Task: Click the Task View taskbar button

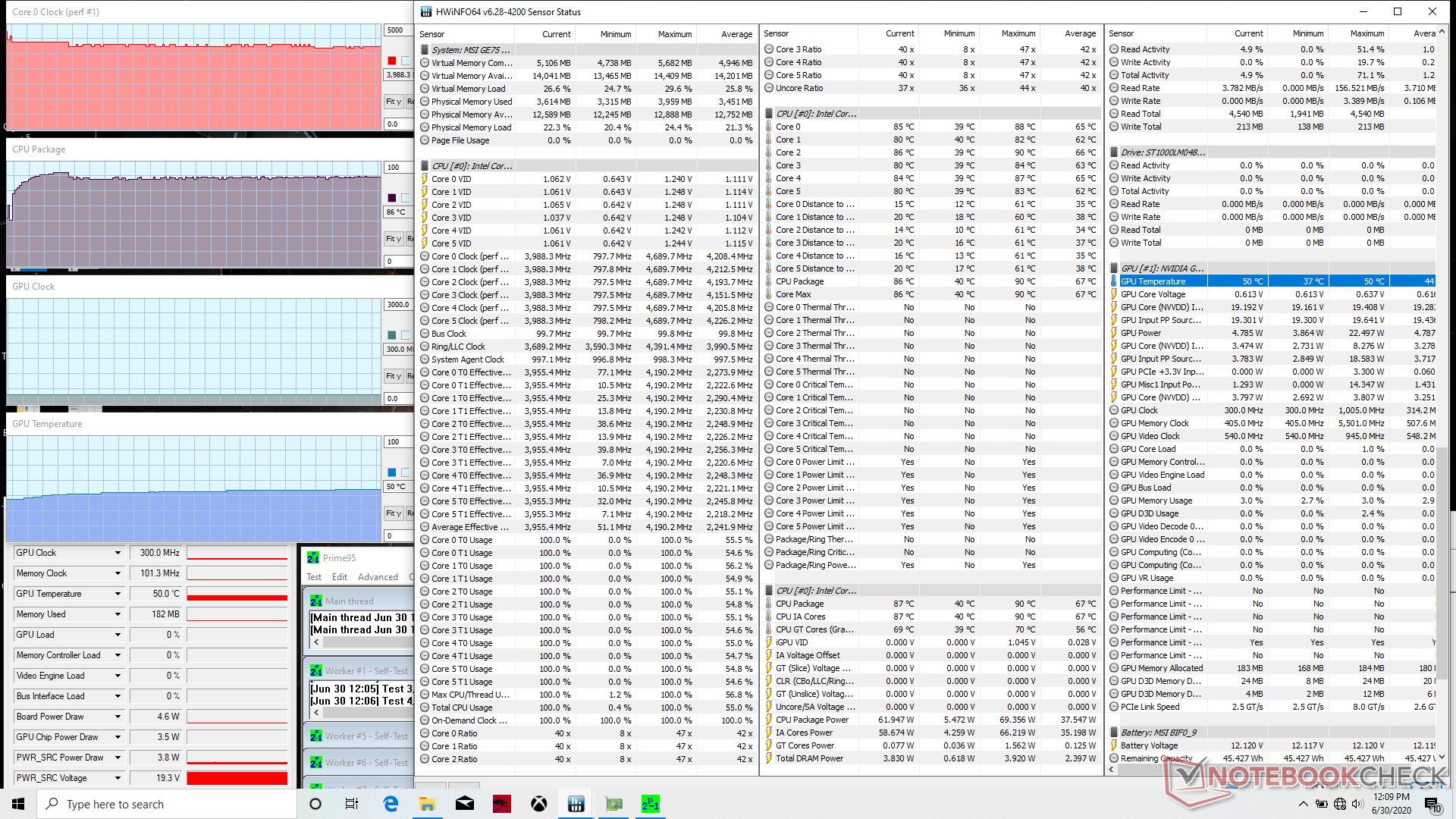Action: point(352,804)
